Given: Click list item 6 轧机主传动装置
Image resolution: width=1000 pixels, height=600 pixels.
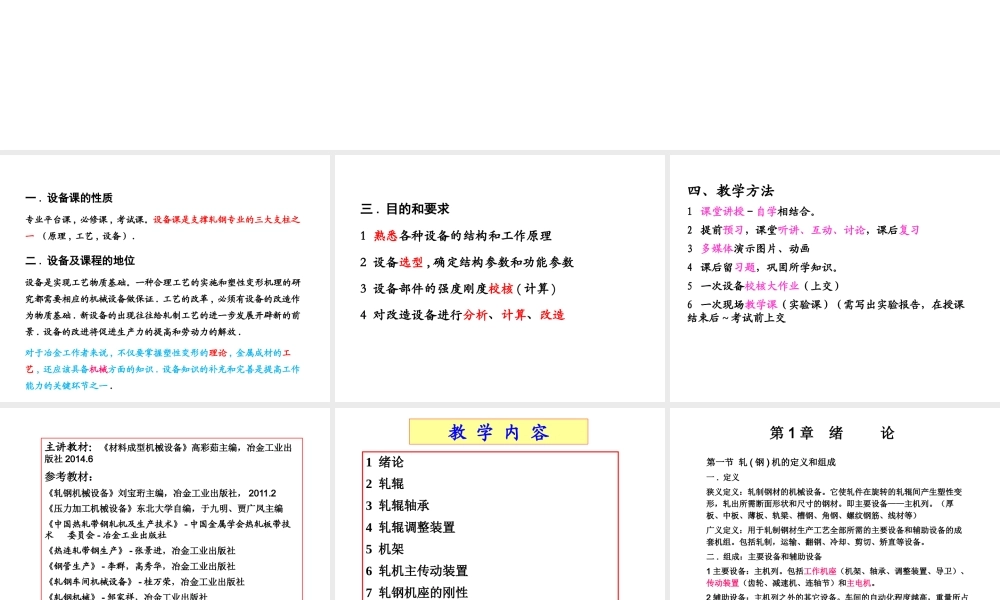Looking at the screenshot, I should [x=416, y=570].
